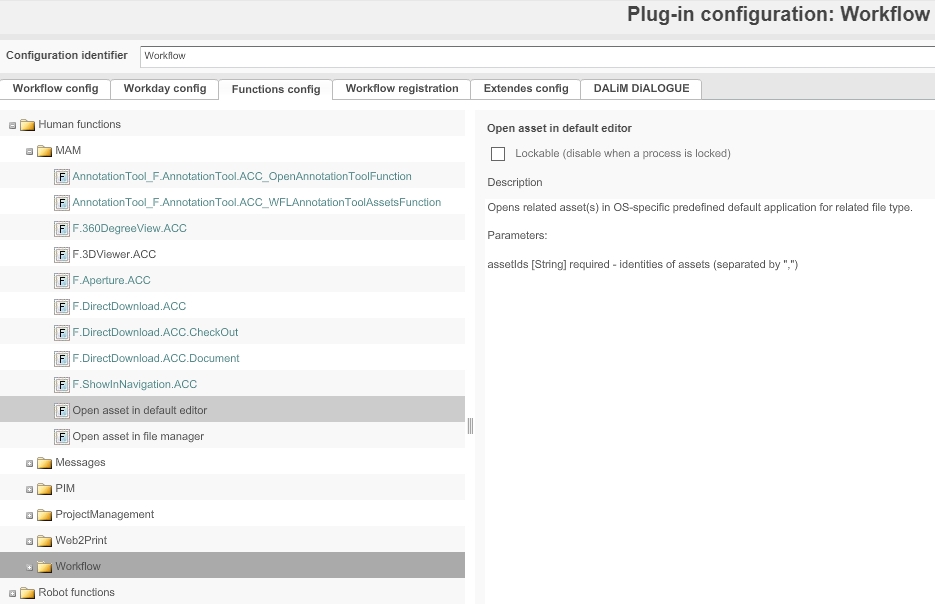
Task: Expand the Messages folder node
Action: point(30,463)
